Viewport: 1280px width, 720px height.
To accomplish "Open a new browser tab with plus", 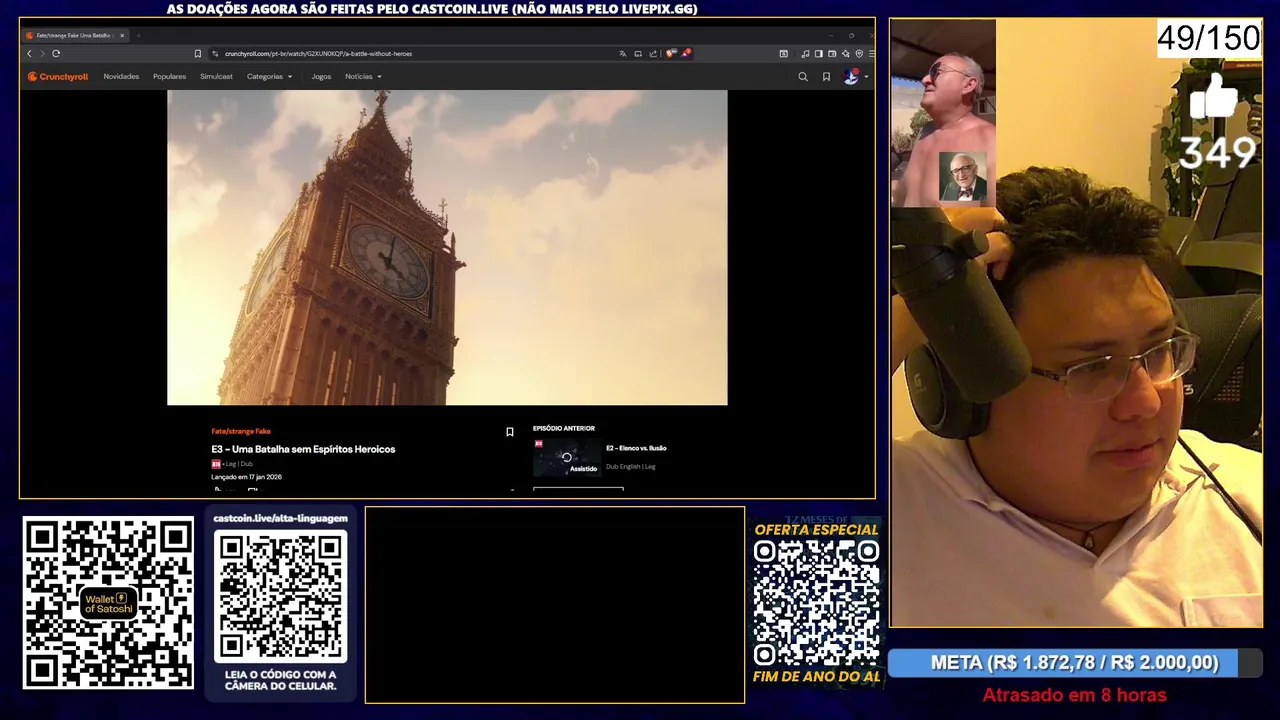I will pyautogui.click(x=139, y=35).
